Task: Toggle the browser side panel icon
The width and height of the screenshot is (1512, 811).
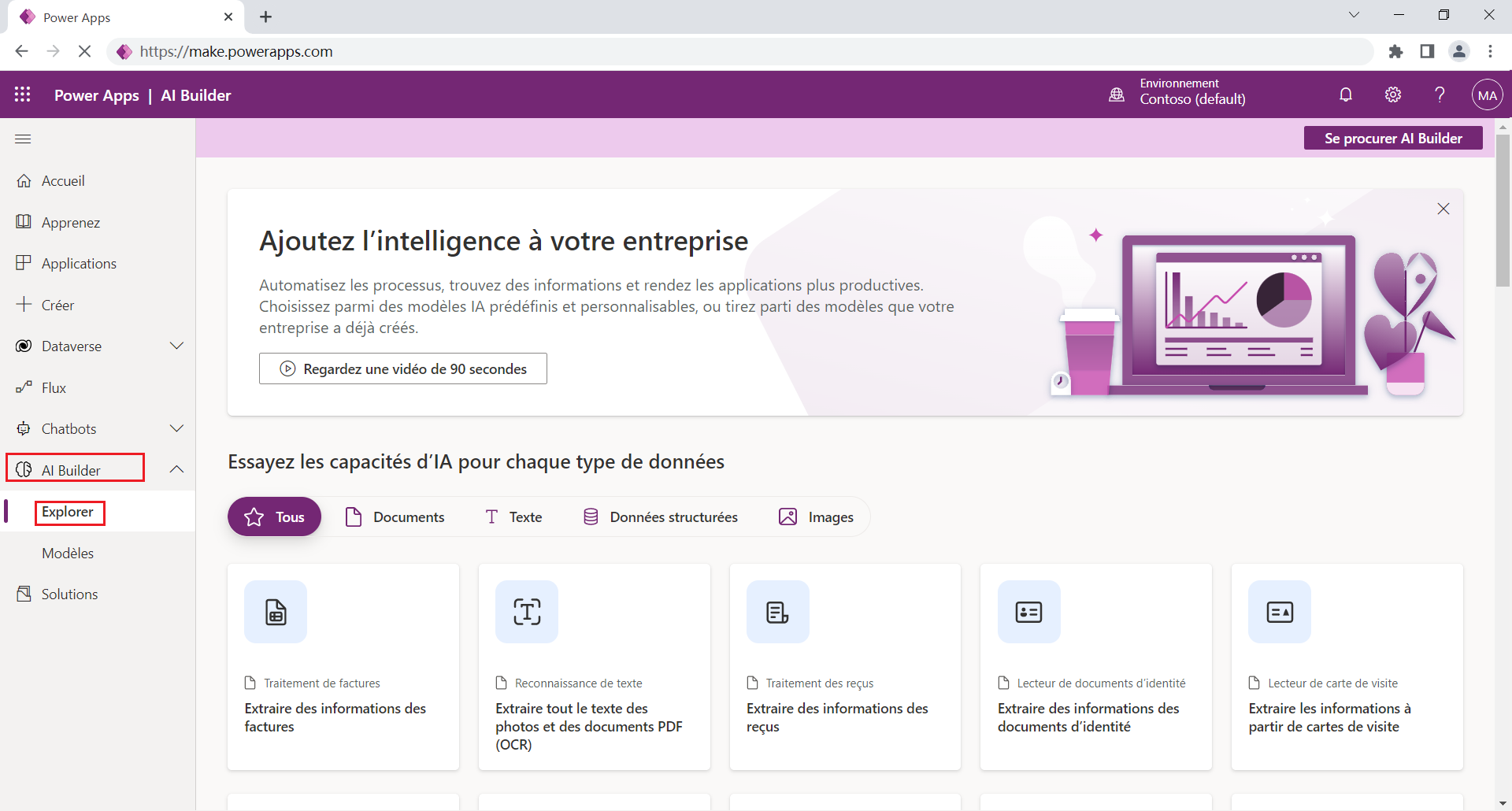Action: (x=1427, y=51)
